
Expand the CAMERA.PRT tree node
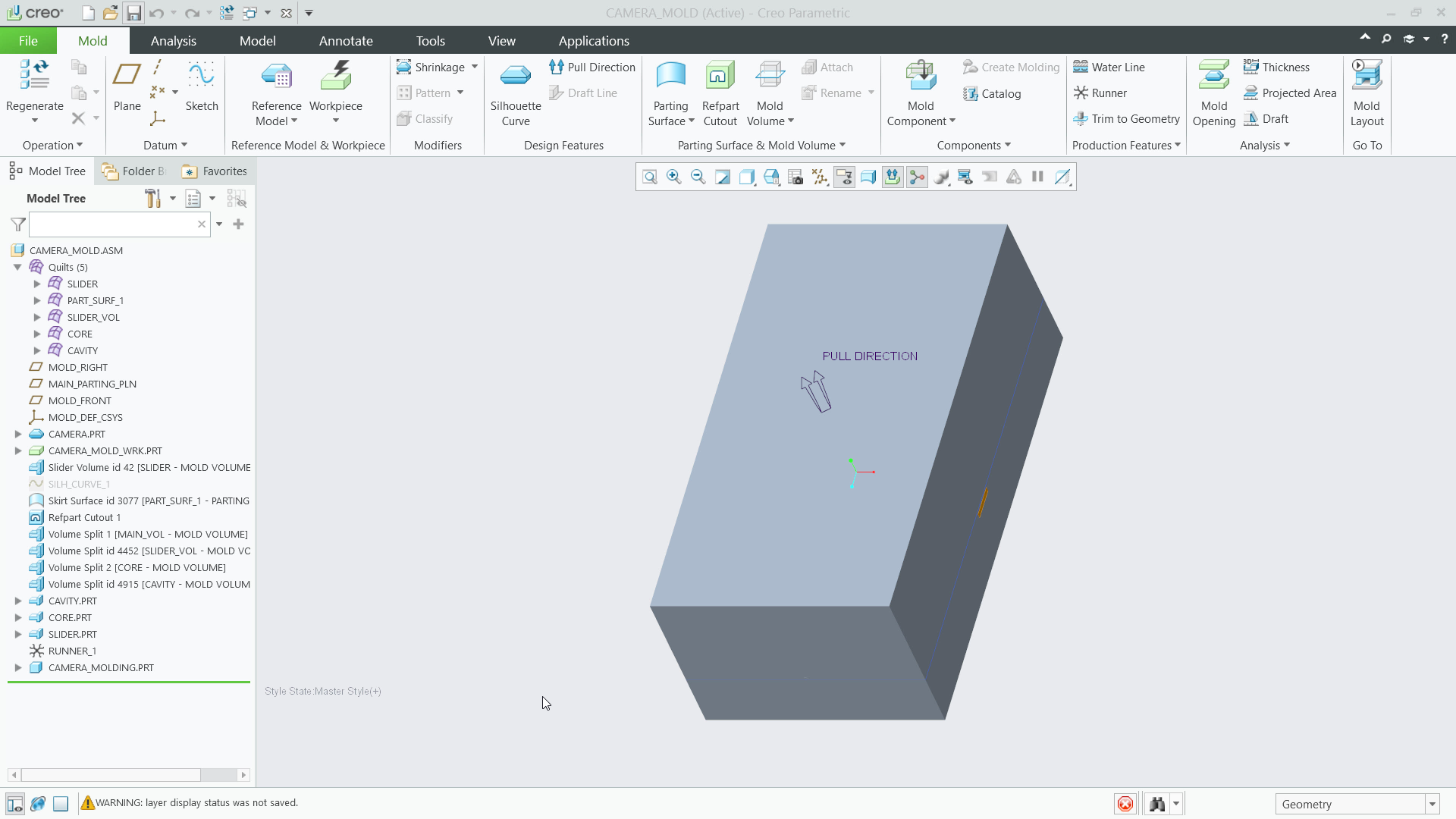18,434
